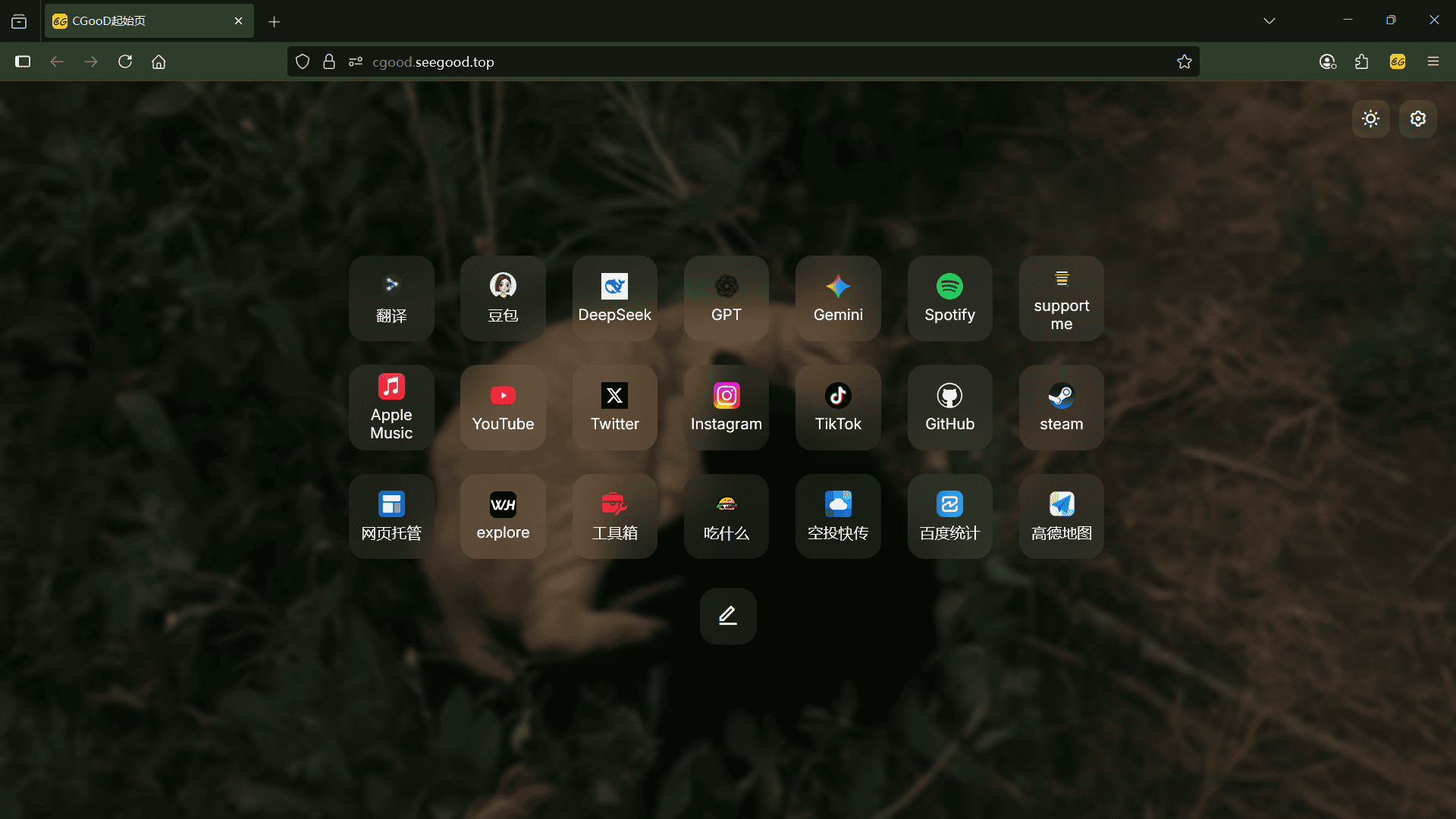Open the browser application menu
This screenshot has height=819, width=1456.
coord(1433,61)
